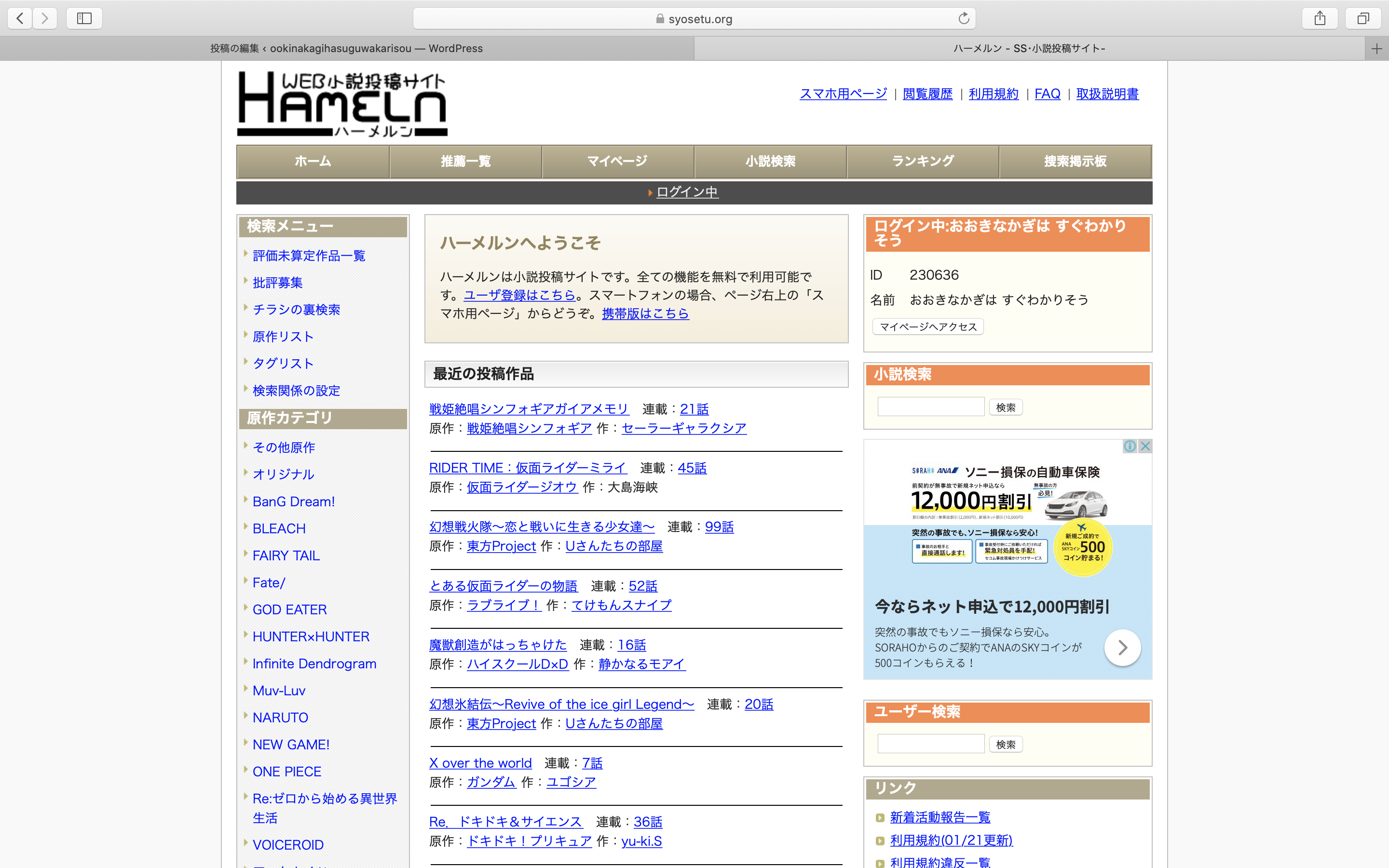The width and height of the screenshot is (1389, 868).
Task: Click 検索 button in ユーザー検索 box
Action: pos(1006,744)
